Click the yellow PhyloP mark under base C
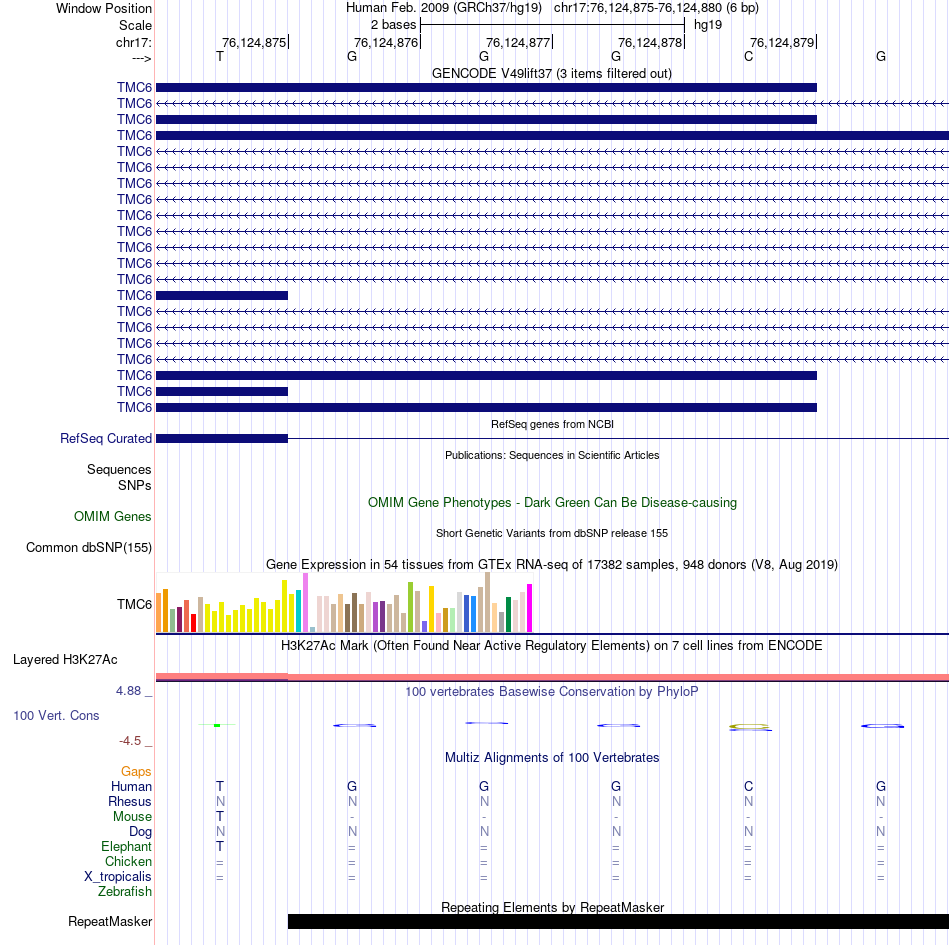 coord(750,727)
